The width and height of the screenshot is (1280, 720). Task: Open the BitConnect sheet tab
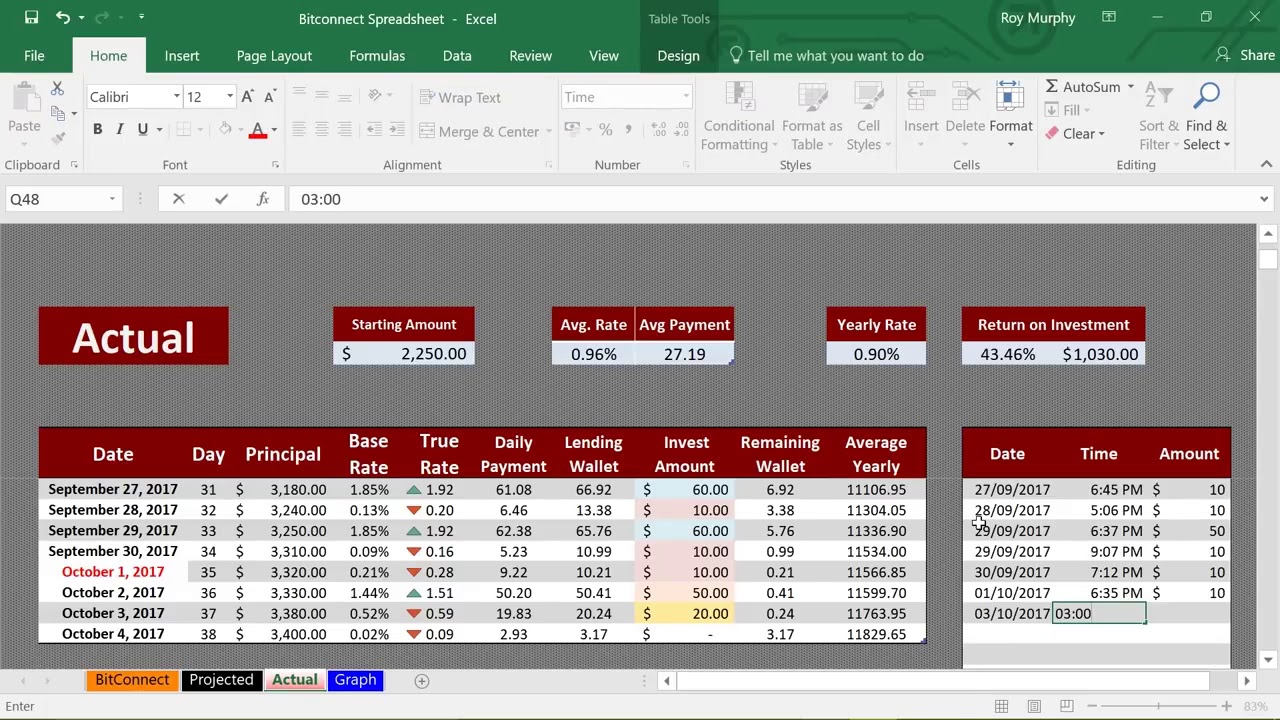tap(132, 680)
